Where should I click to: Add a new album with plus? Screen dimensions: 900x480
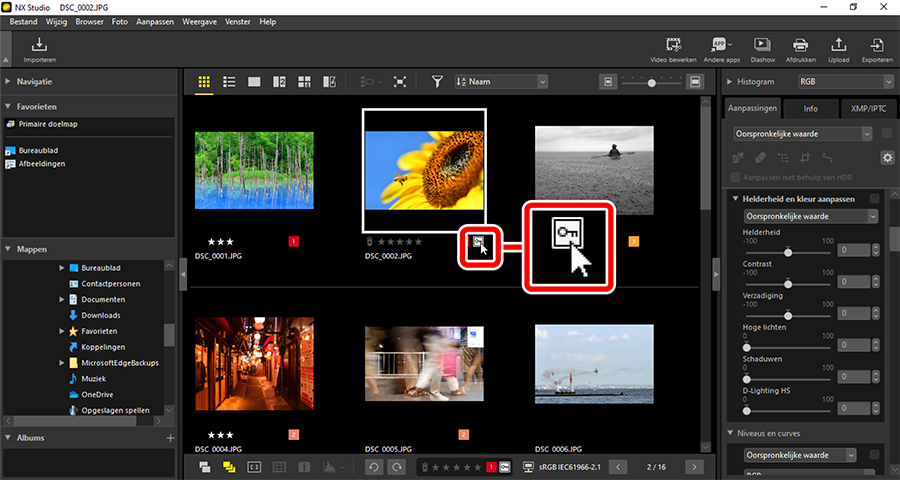(170, 438)
